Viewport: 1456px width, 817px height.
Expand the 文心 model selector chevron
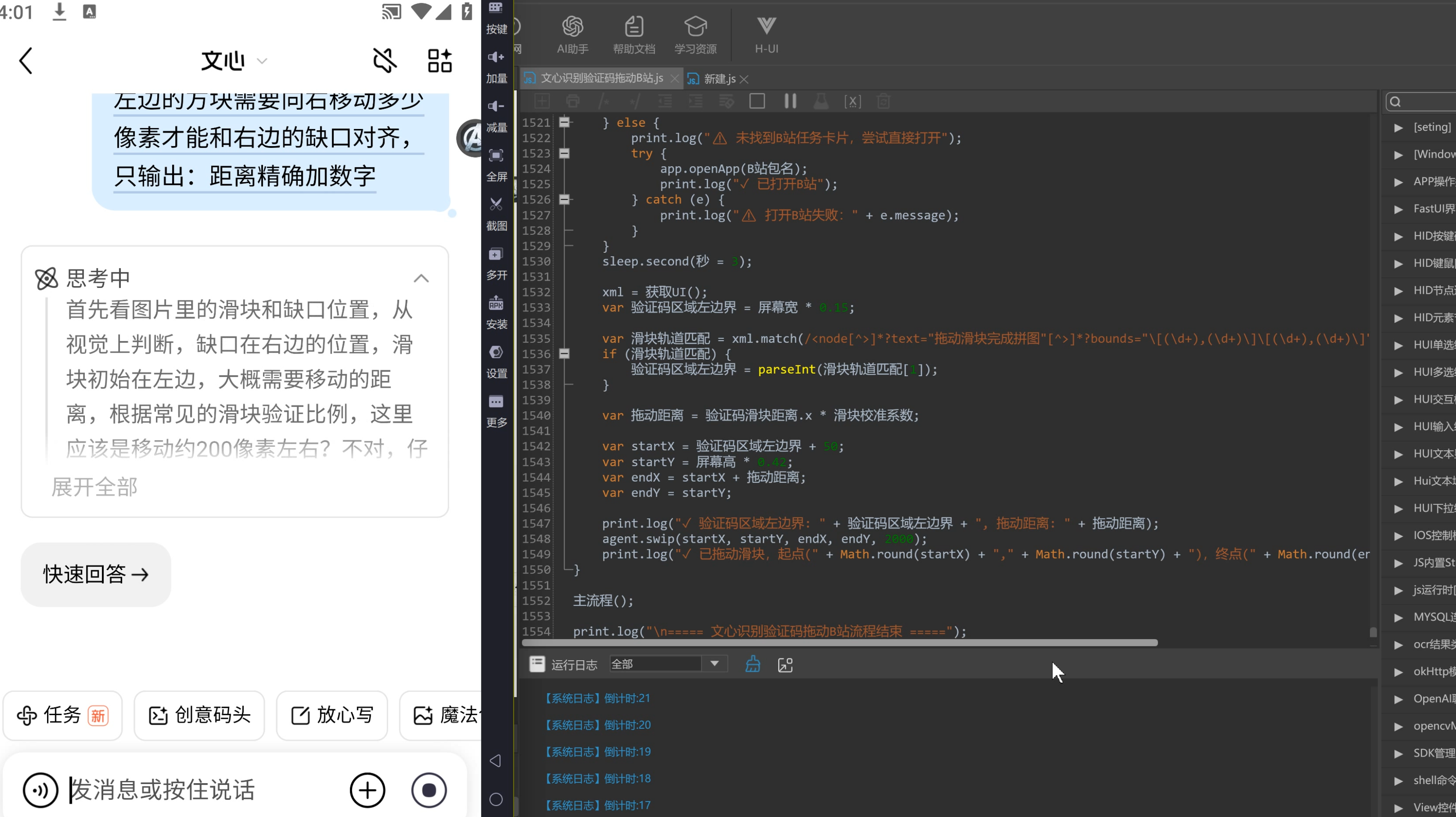tap(262, 61)
